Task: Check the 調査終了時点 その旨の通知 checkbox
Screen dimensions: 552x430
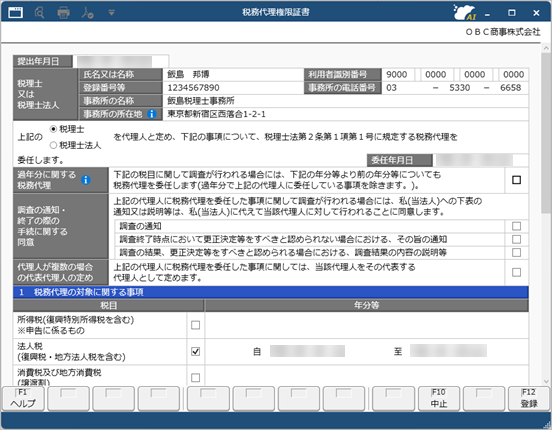Action: point(516,239)
